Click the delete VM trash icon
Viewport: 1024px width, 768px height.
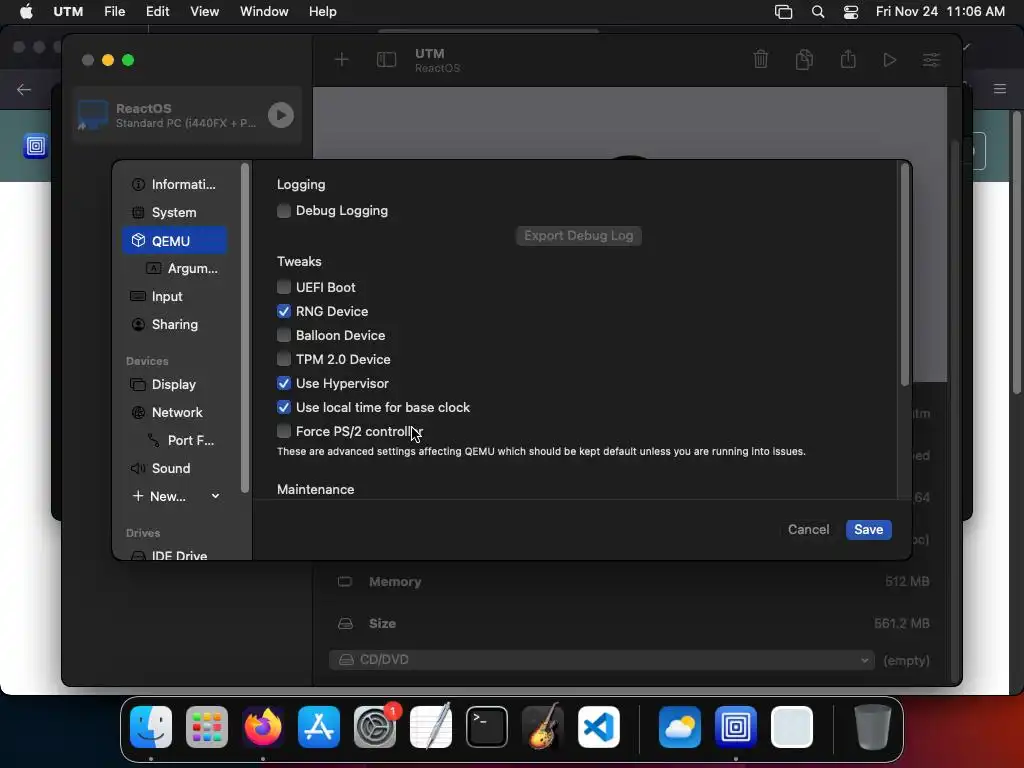761,59
